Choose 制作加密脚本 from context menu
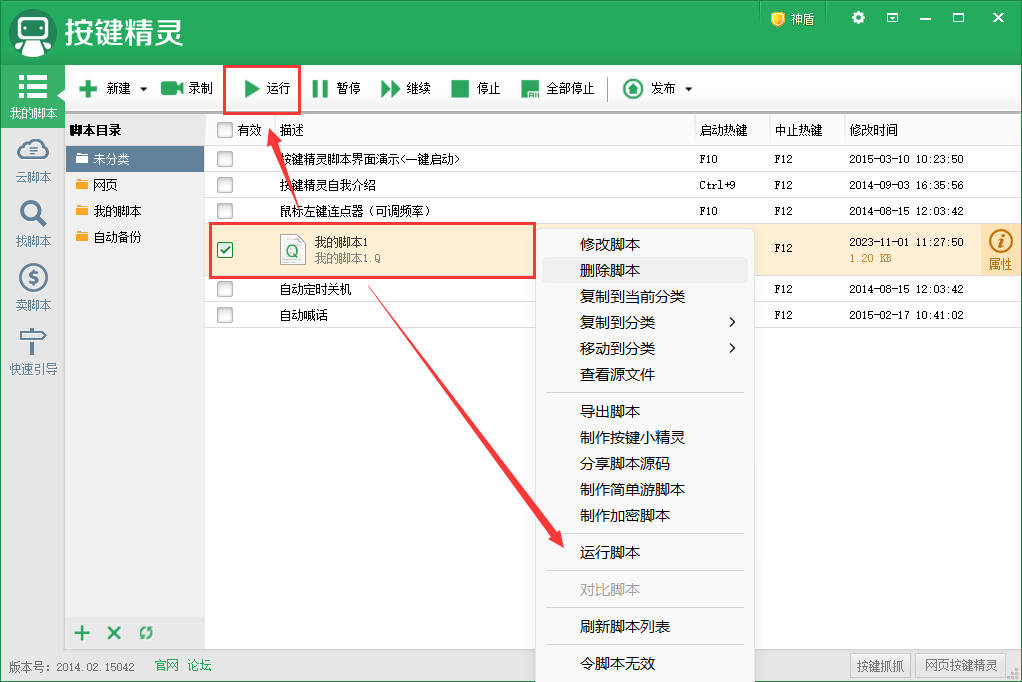The image size is (1022, 682). pos(645,516)
